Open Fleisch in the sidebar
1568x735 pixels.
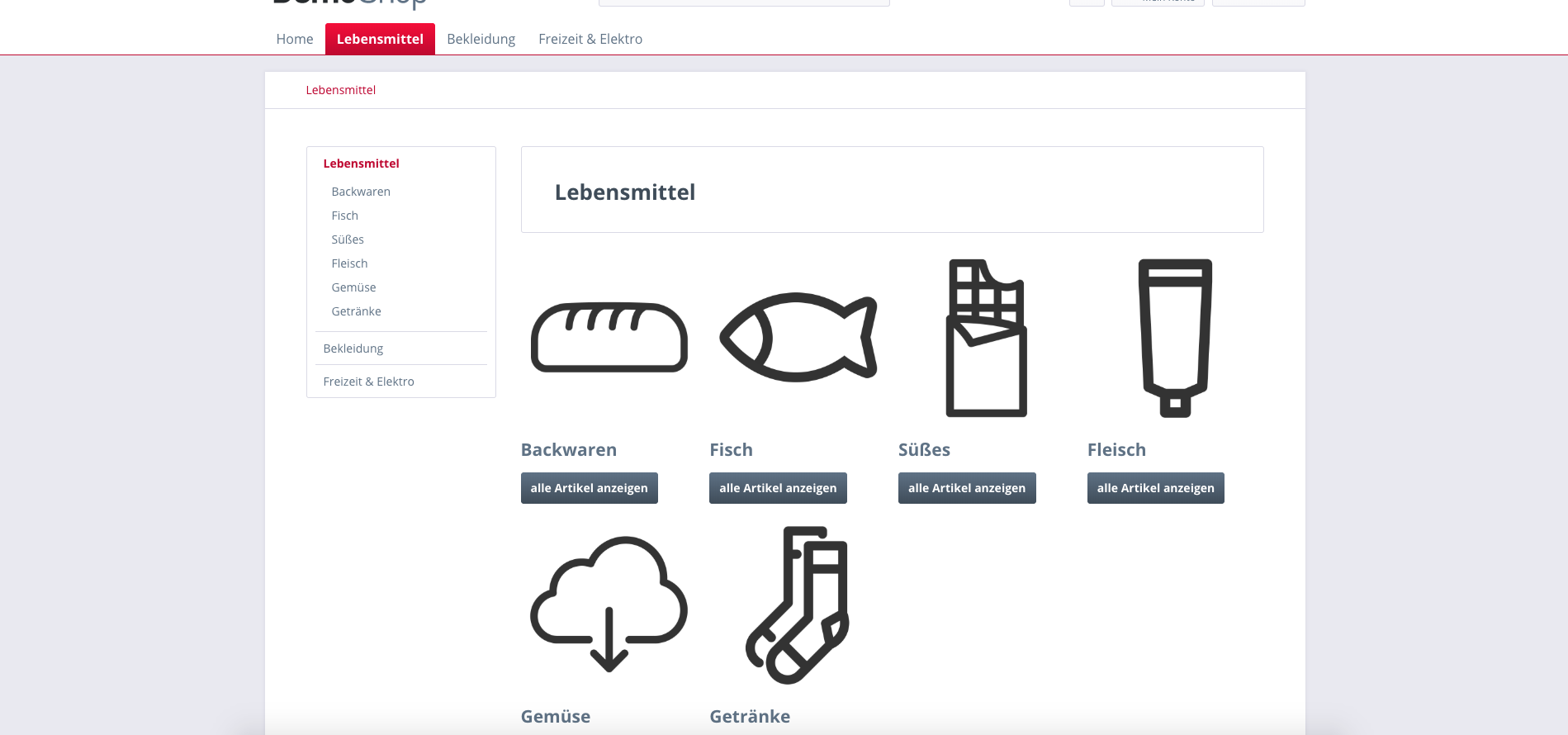click(x=349, y=263)
